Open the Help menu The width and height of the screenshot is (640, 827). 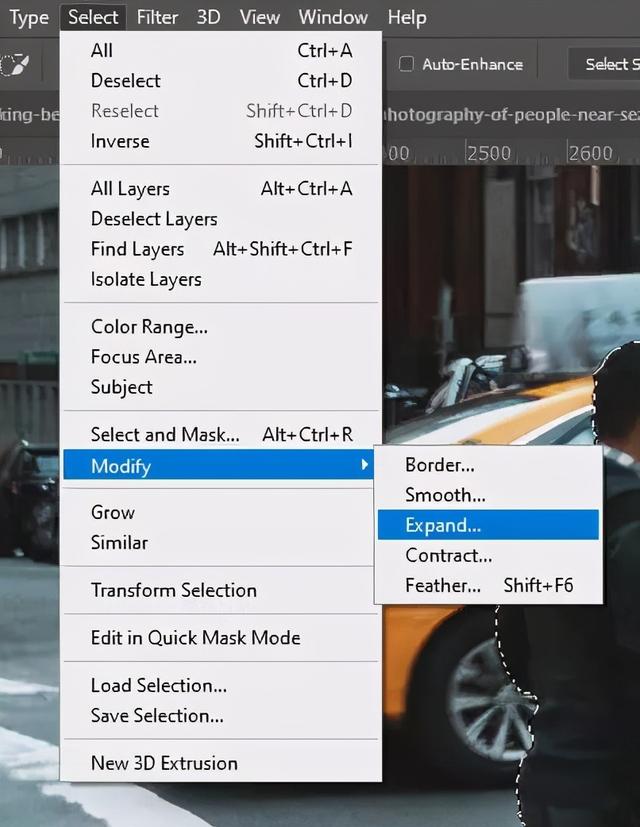407,17
